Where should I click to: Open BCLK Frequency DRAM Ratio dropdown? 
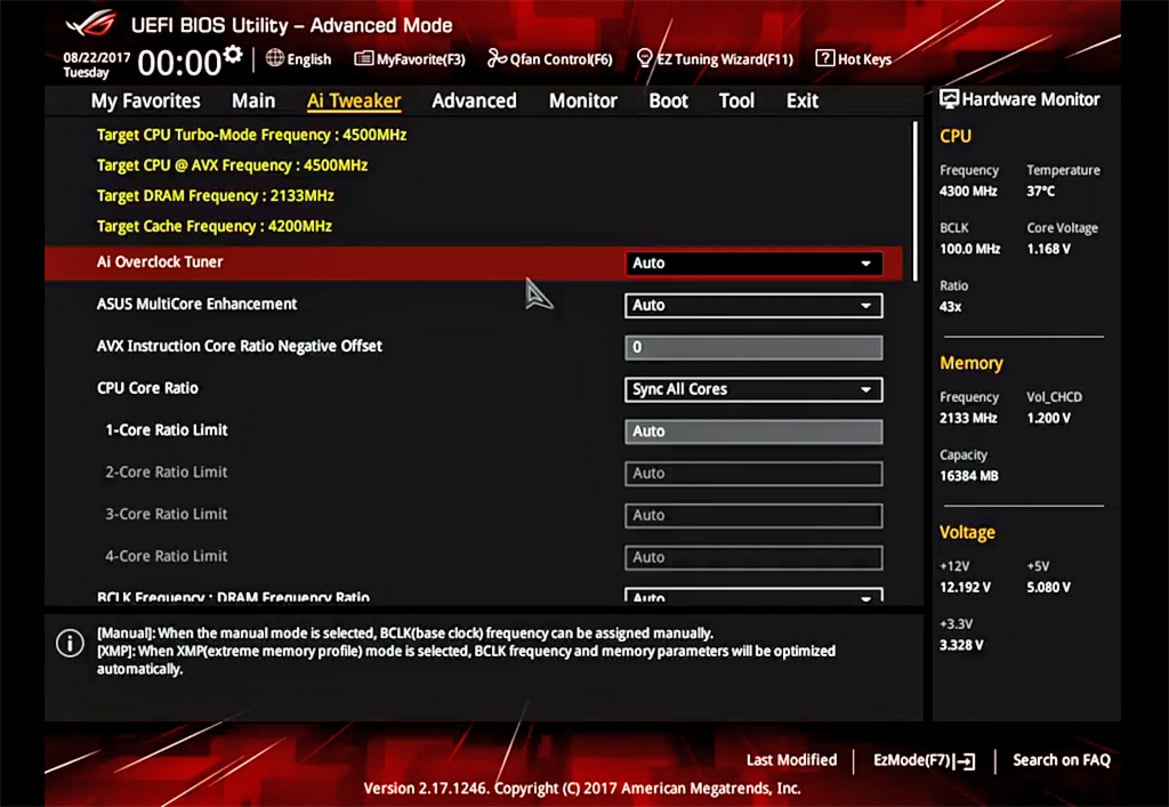click(754, 596)
